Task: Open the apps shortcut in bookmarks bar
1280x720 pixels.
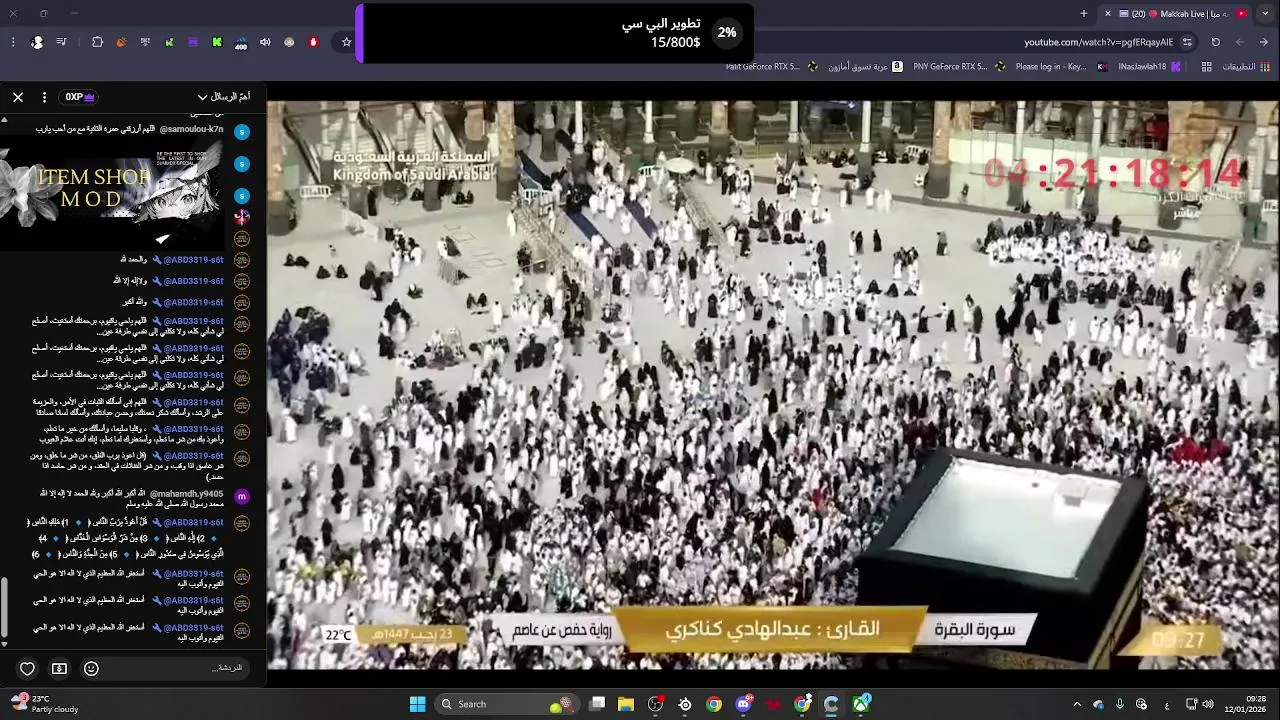Action: click(1246, 67)
